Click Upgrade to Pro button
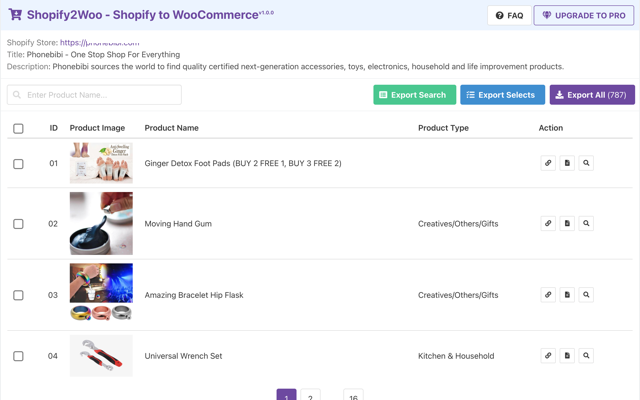Screen dimensions: 640x400 point(584,16)
